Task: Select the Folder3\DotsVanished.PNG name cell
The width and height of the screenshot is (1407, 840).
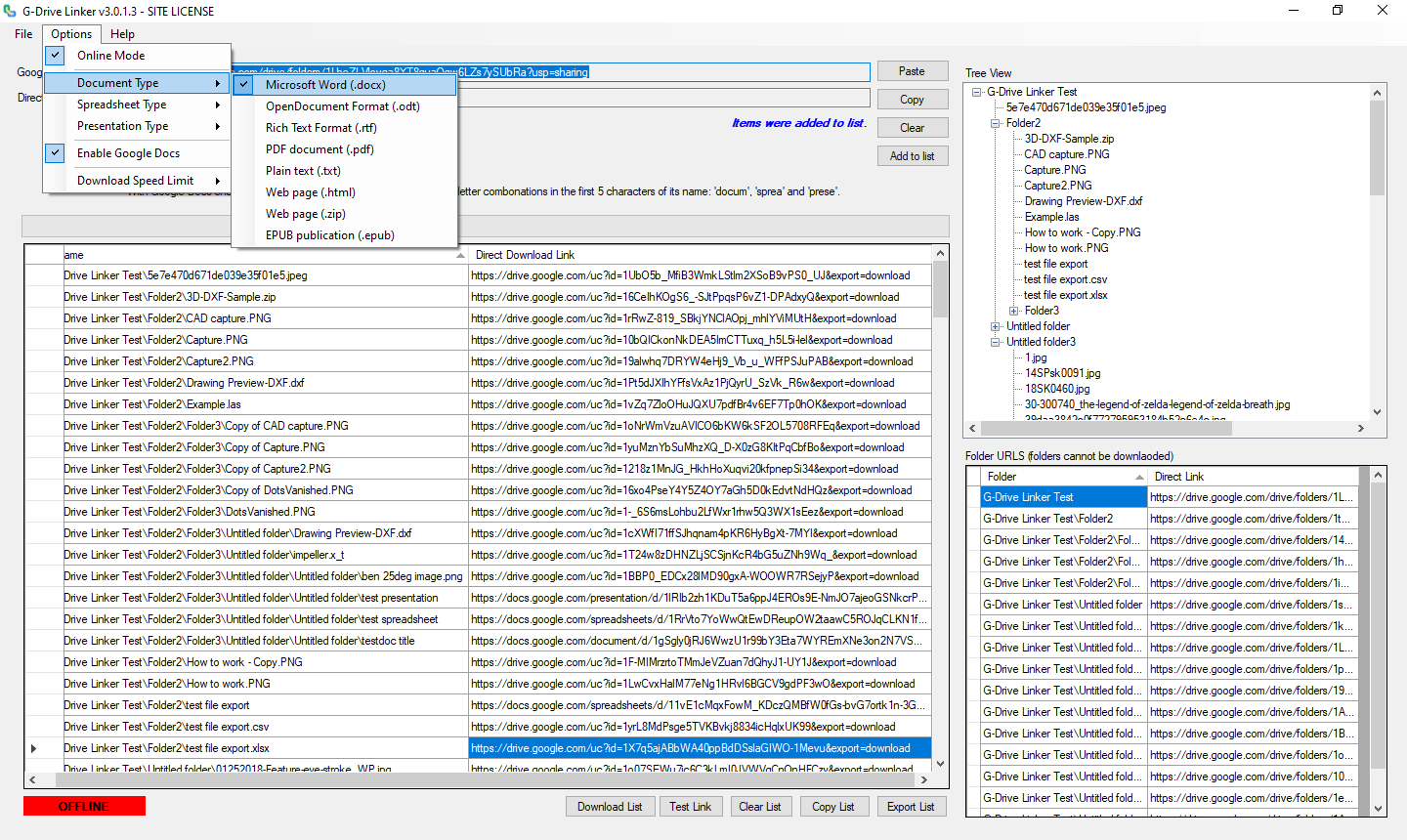Action: [266, 512]
